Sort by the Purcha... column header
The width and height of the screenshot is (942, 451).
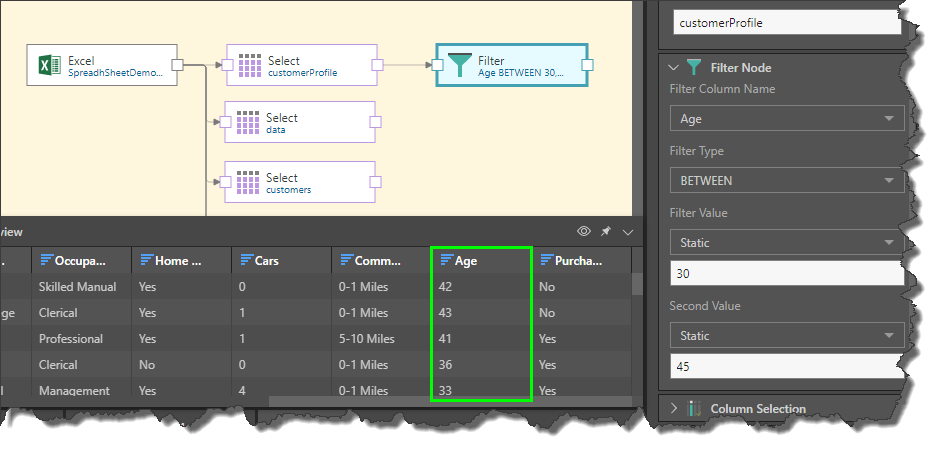582,261
